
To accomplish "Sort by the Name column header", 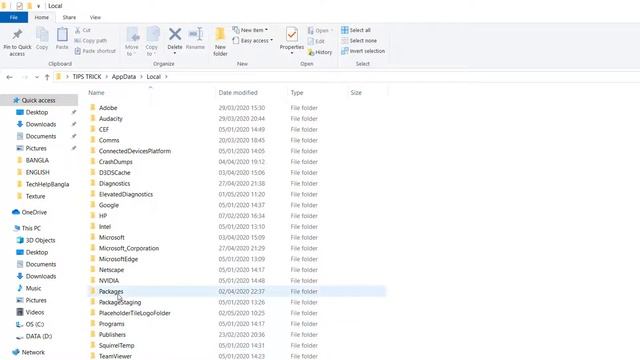I will coord(96,93).
